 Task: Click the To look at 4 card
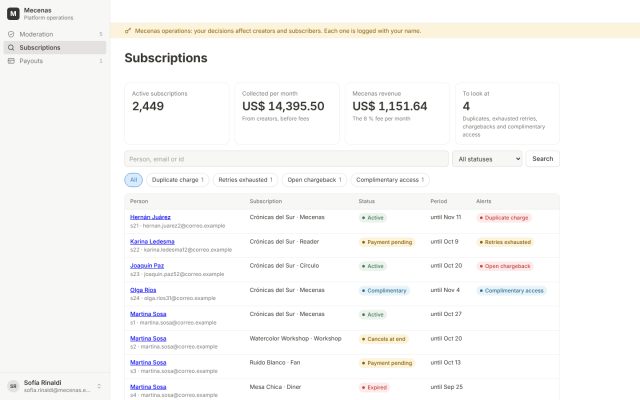(x=507, y=113)
